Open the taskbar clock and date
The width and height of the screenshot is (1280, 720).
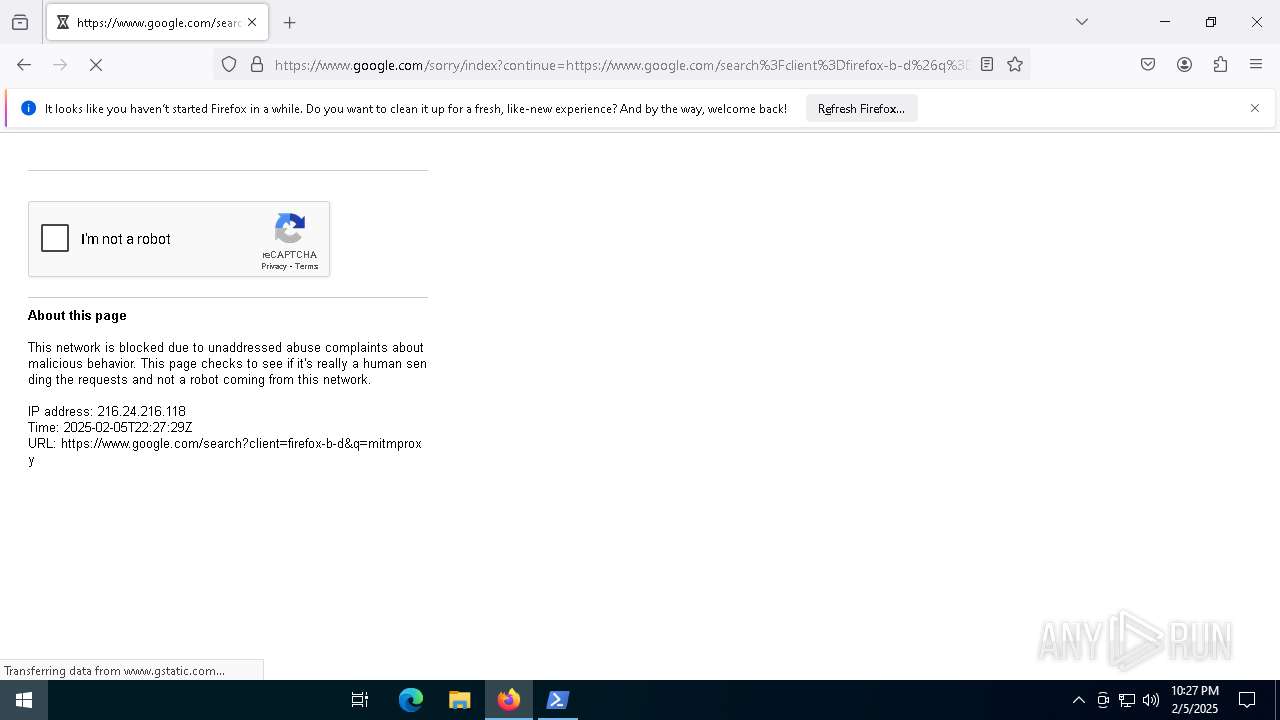[x=1194, y=700]
